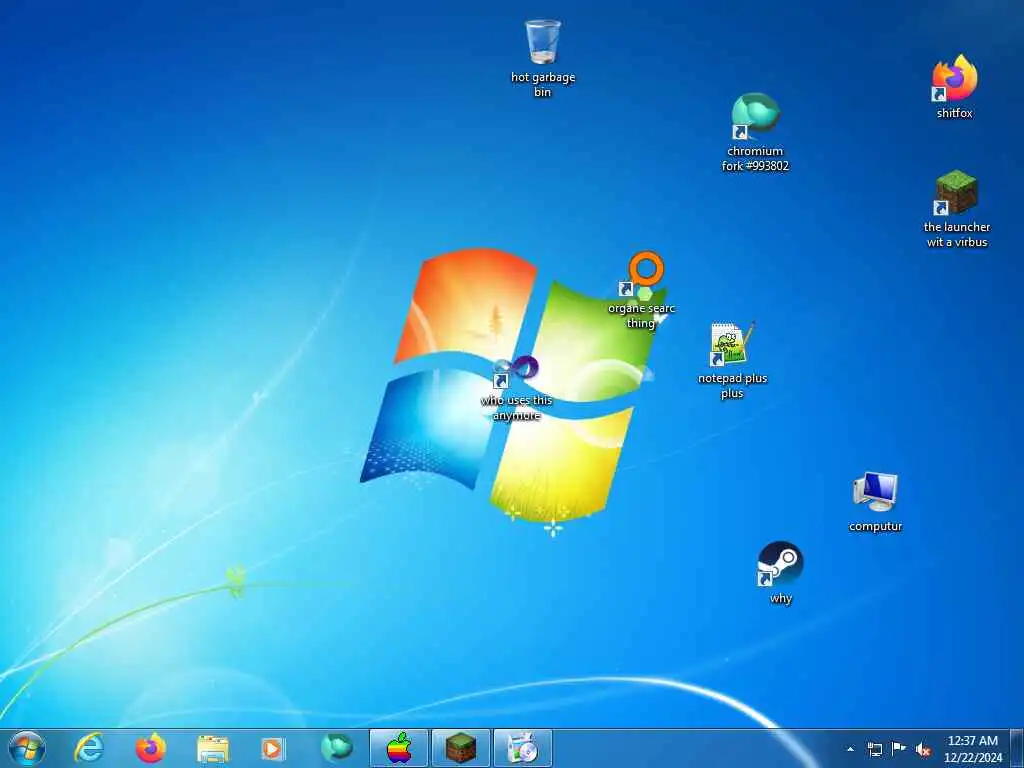Screen dimensions: 1024x768
Task: Launch Internet Explorer from the taskbar
Action: (89, 748)
